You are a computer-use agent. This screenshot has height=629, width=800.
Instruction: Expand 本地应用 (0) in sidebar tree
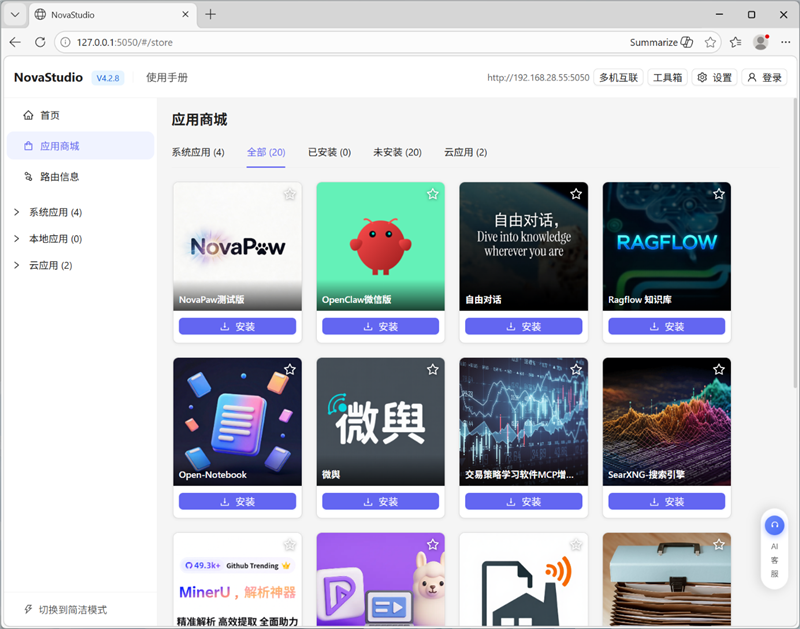(x=17, y=239)
